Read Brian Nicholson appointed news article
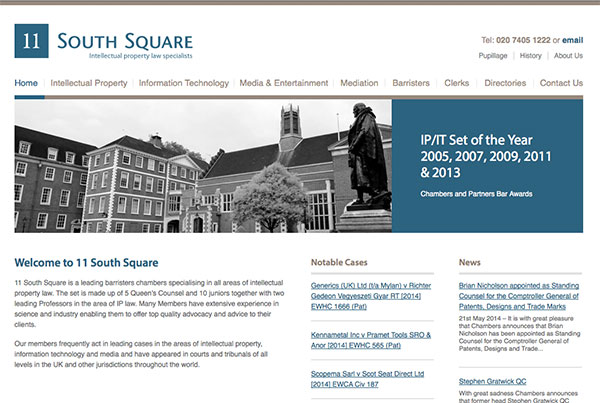 (519, 296)
